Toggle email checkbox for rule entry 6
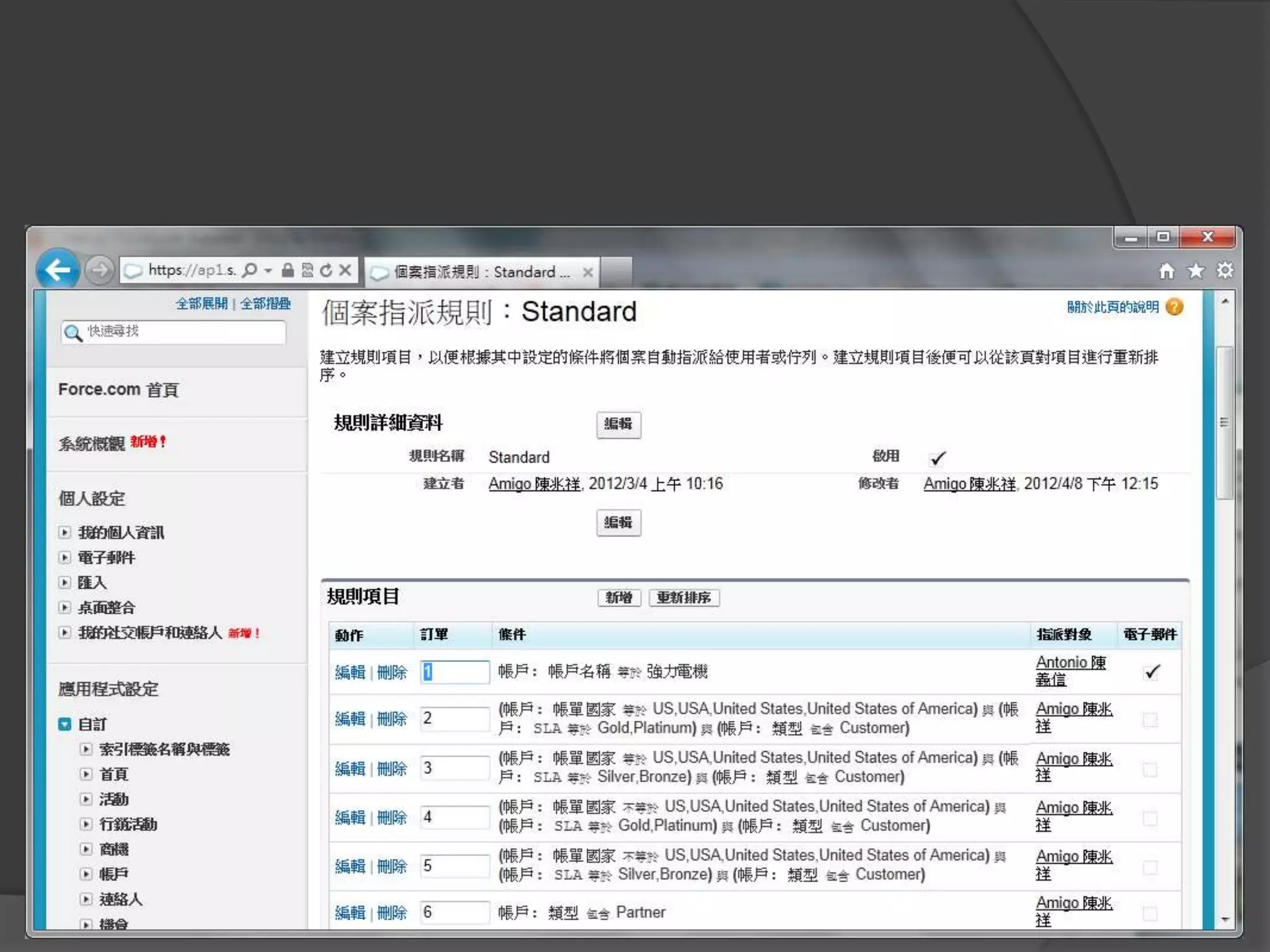 click(1150, 913)
